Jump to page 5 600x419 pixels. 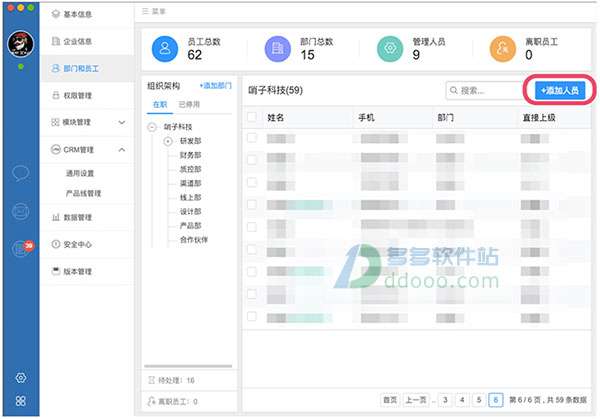click(479, 400)
